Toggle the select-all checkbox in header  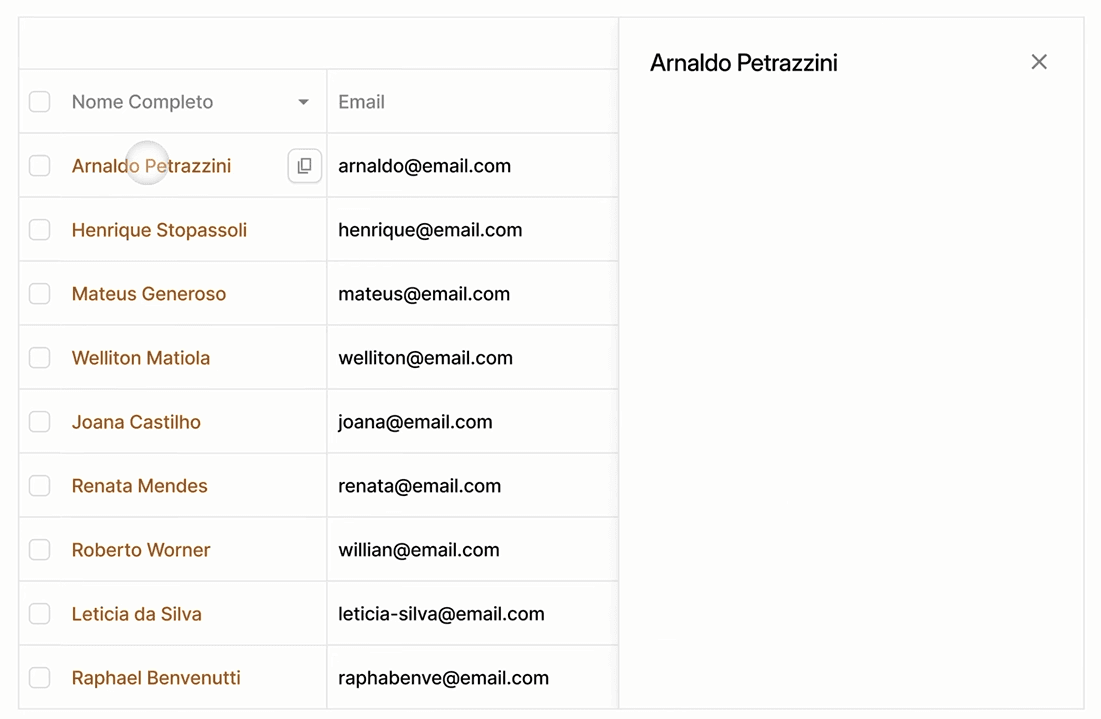(39, 102)
